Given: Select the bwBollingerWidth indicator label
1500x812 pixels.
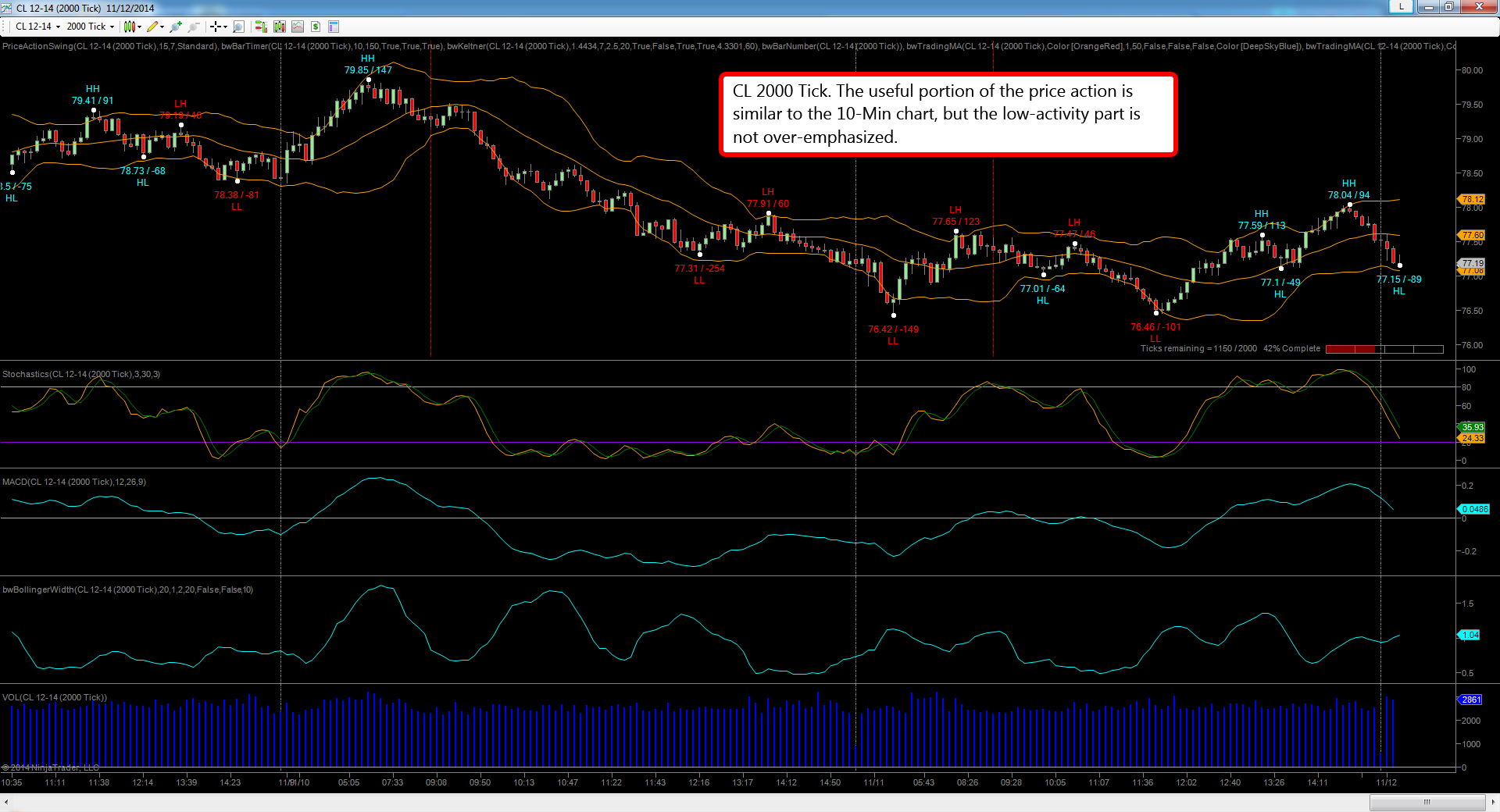Looking at the screenshot, I should pos(128,590).
